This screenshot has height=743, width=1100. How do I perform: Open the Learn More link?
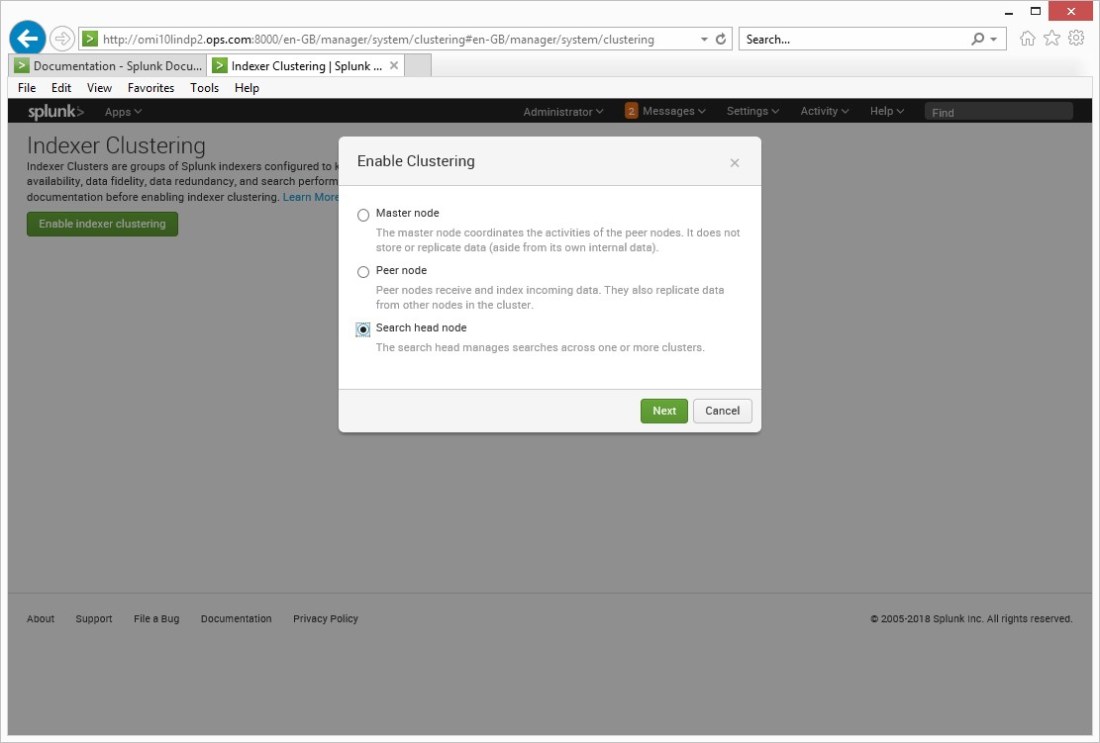pyautogui.click(x=313, y=196)
